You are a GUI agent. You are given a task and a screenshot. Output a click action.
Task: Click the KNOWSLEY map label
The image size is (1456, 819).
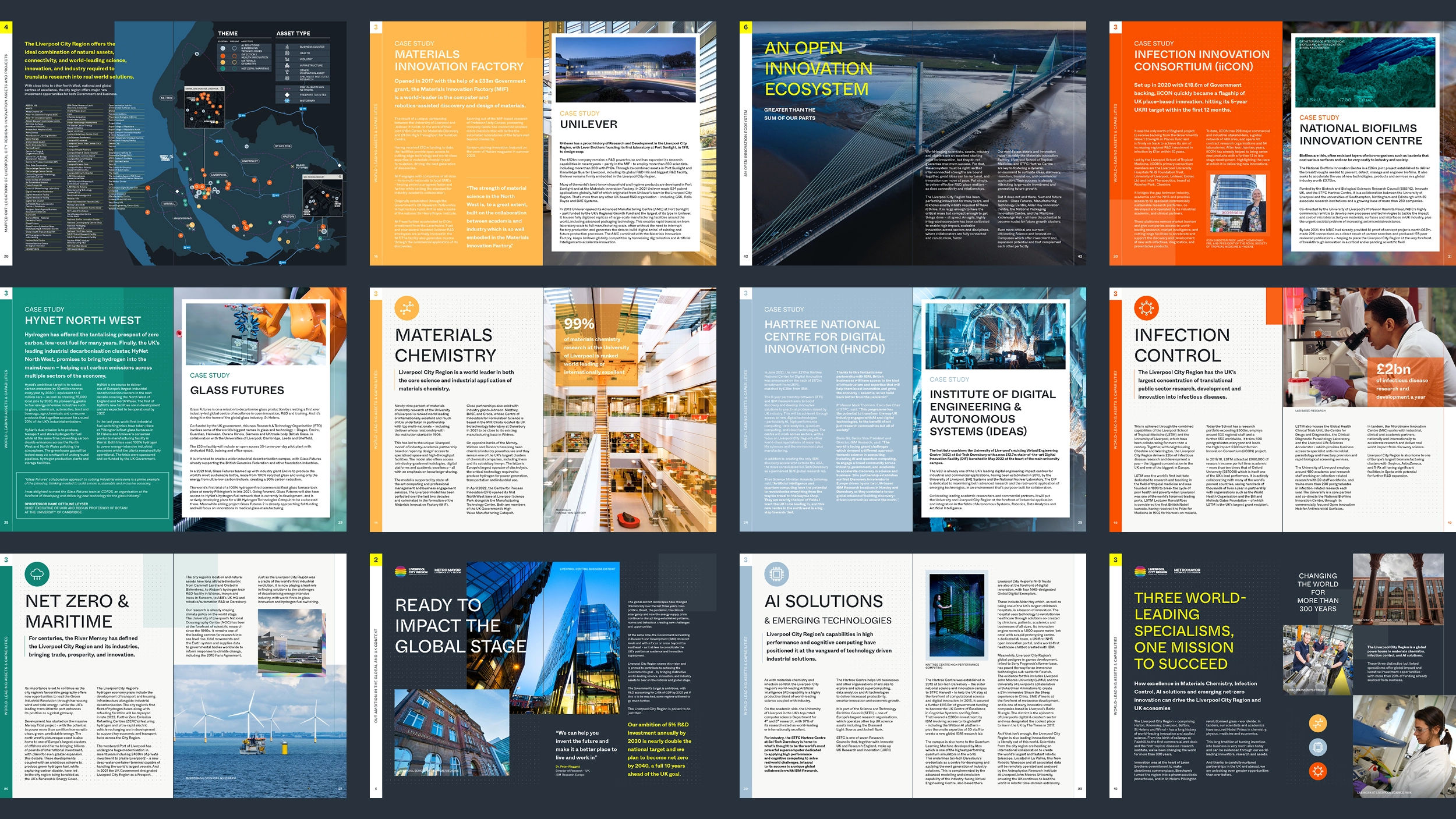[250, 161]
